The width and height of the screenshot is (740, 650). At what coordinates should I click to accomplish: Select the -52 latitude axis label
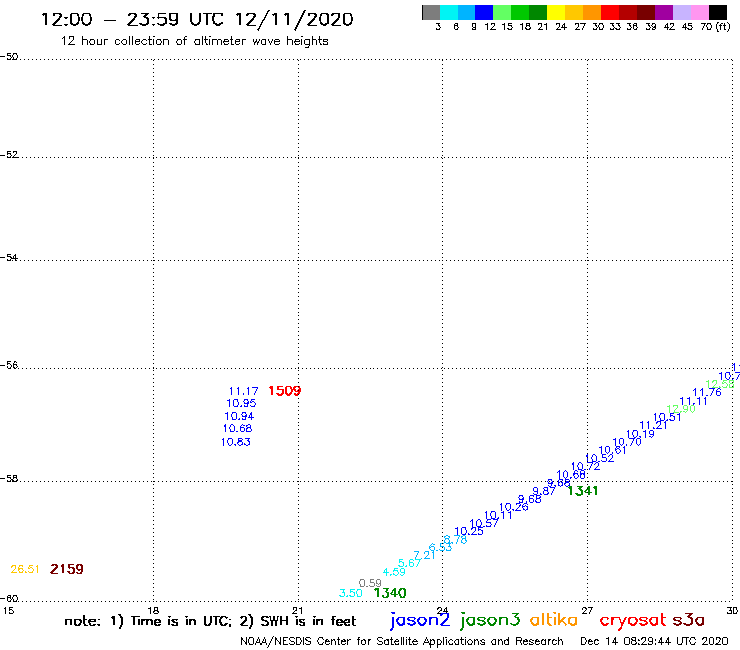point(9,155)
